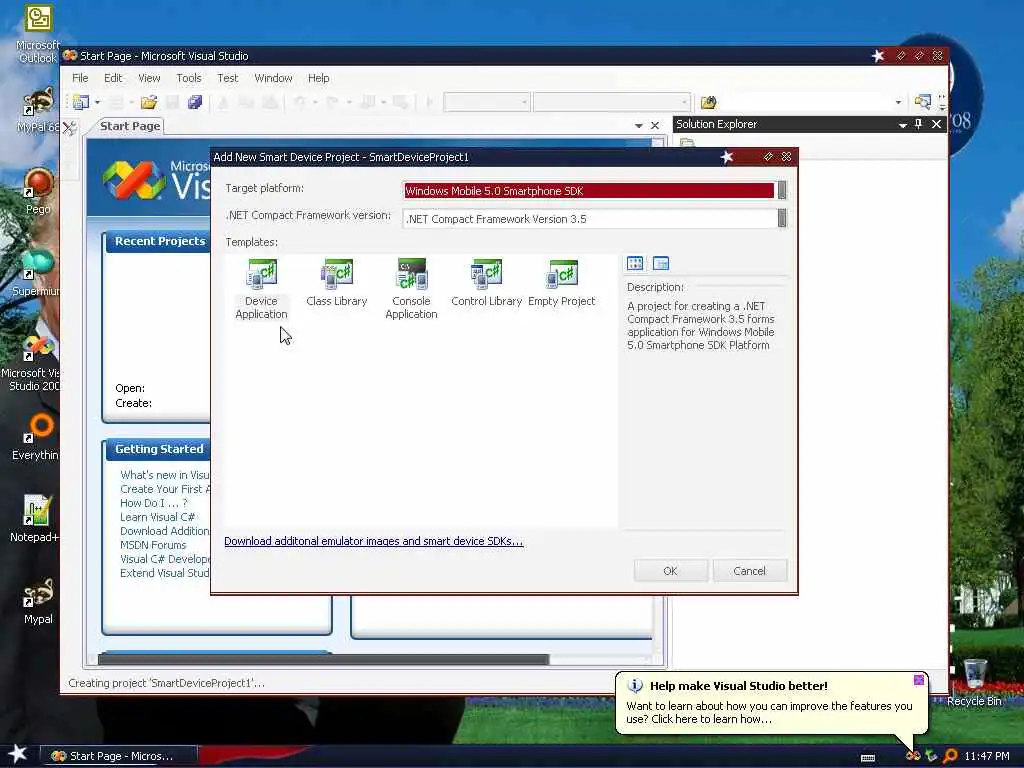
Task: Open the MSDN Forums link
Action: tap(153, 545)
